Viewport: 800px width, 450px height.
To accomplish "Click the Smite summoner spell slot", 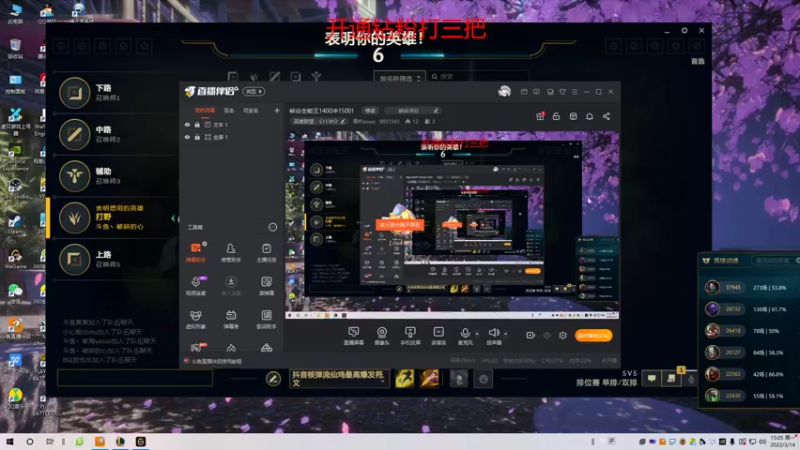I will point(430,378).
